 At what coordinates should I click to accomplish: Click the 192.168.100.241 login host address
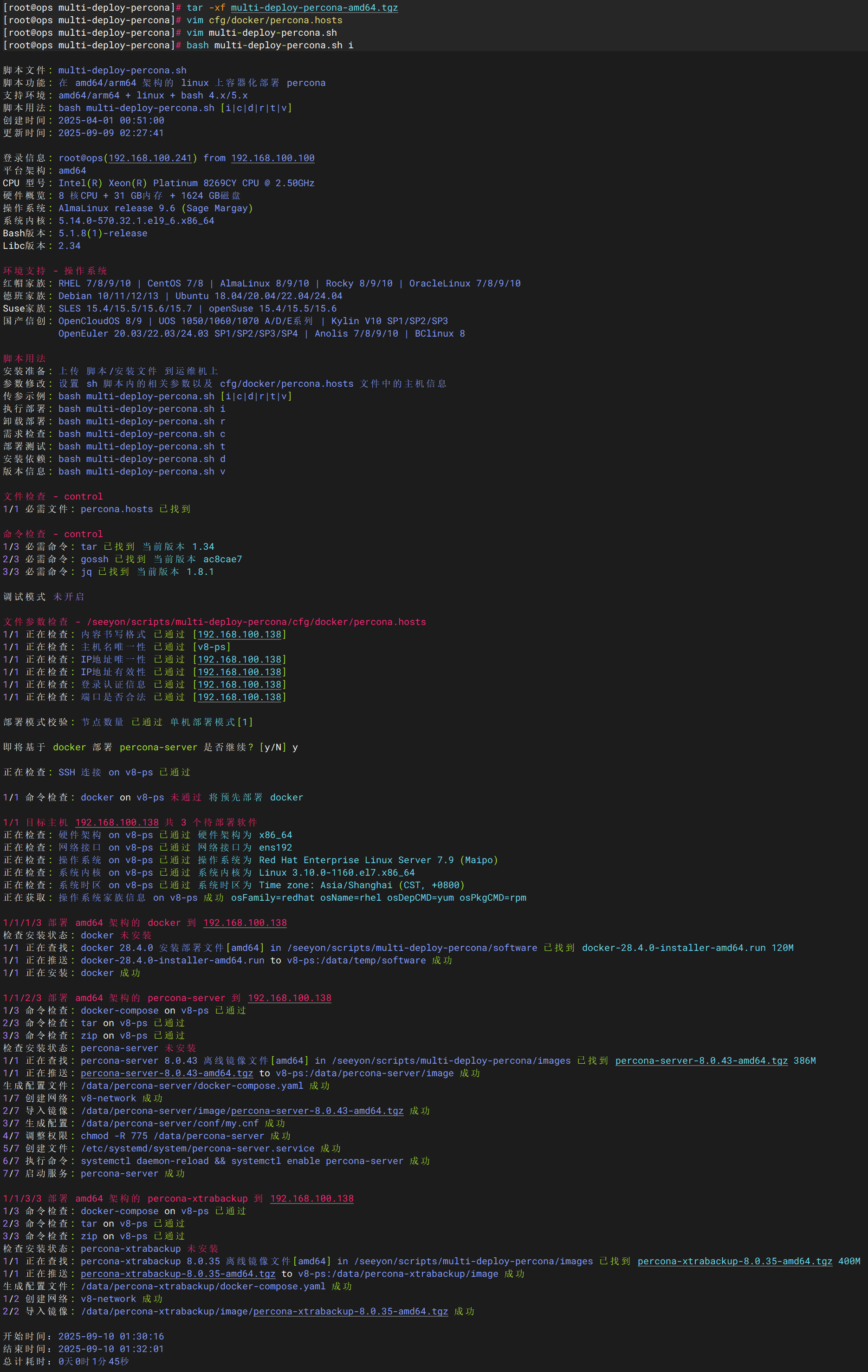pos(150,158)
